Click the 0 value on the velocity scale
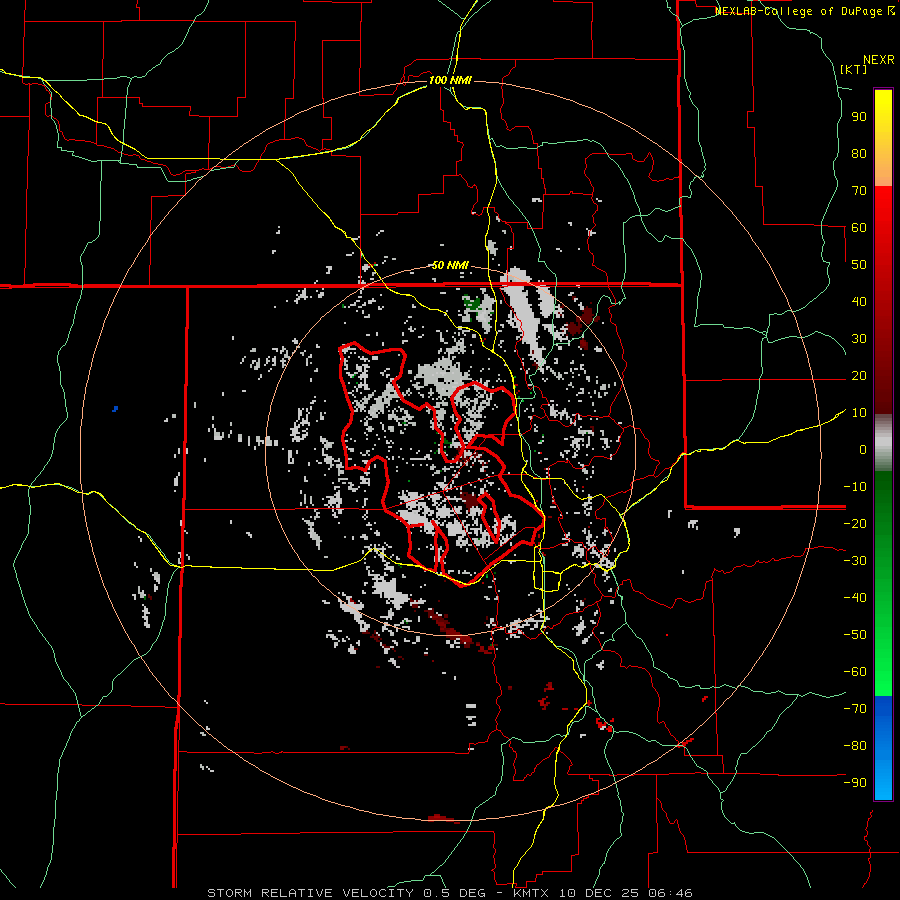 point(862,449)
